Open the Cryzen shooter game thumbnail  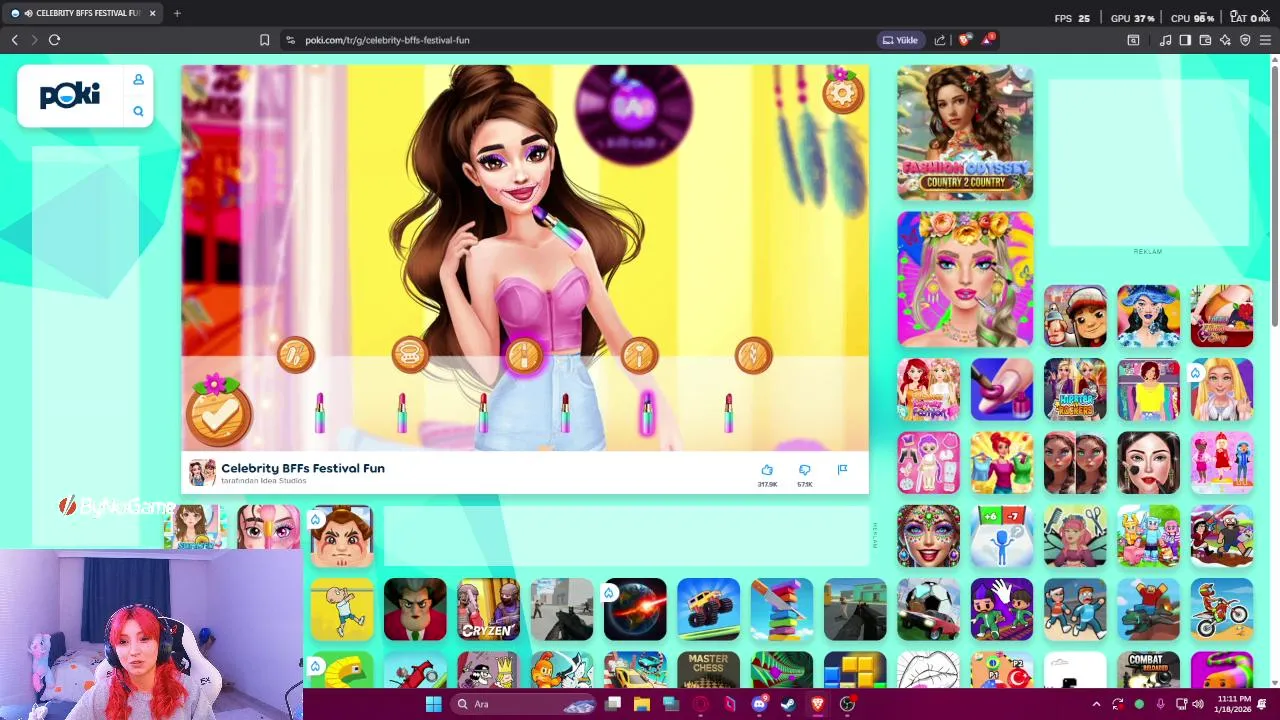coord(488,609)
